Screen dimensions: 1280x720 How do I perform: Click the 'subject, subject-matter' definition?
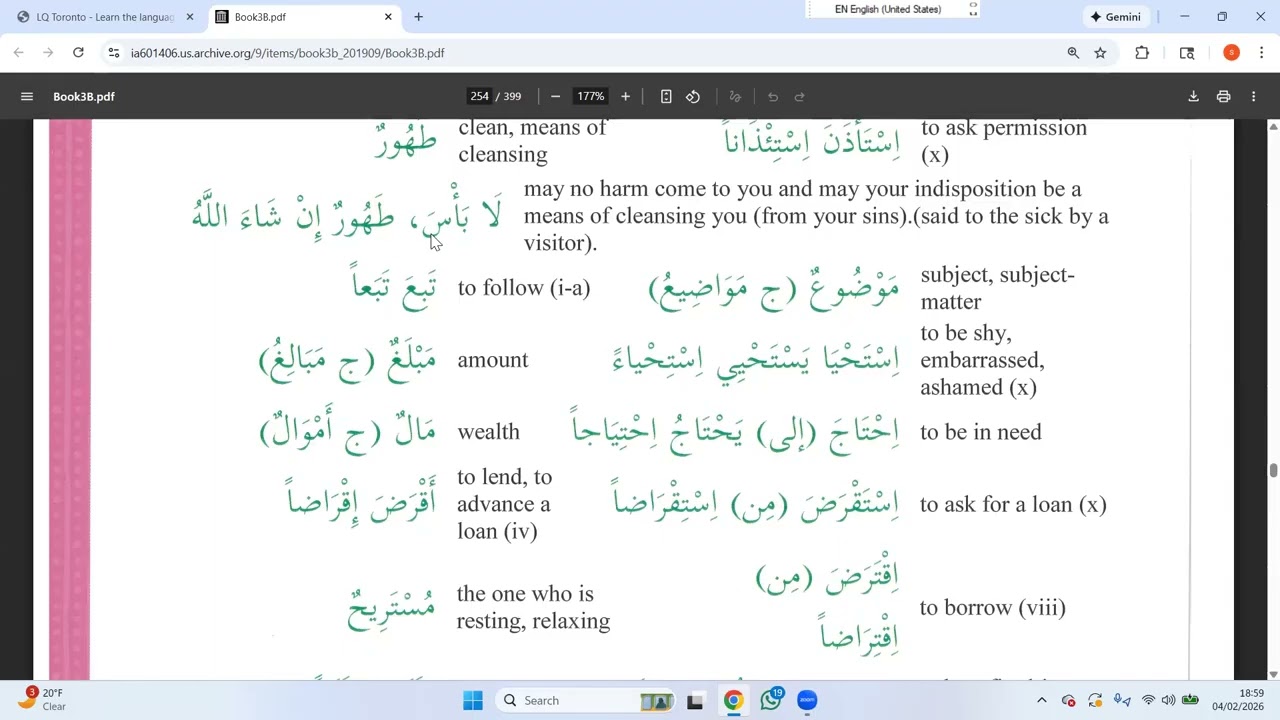pos(998,288)
